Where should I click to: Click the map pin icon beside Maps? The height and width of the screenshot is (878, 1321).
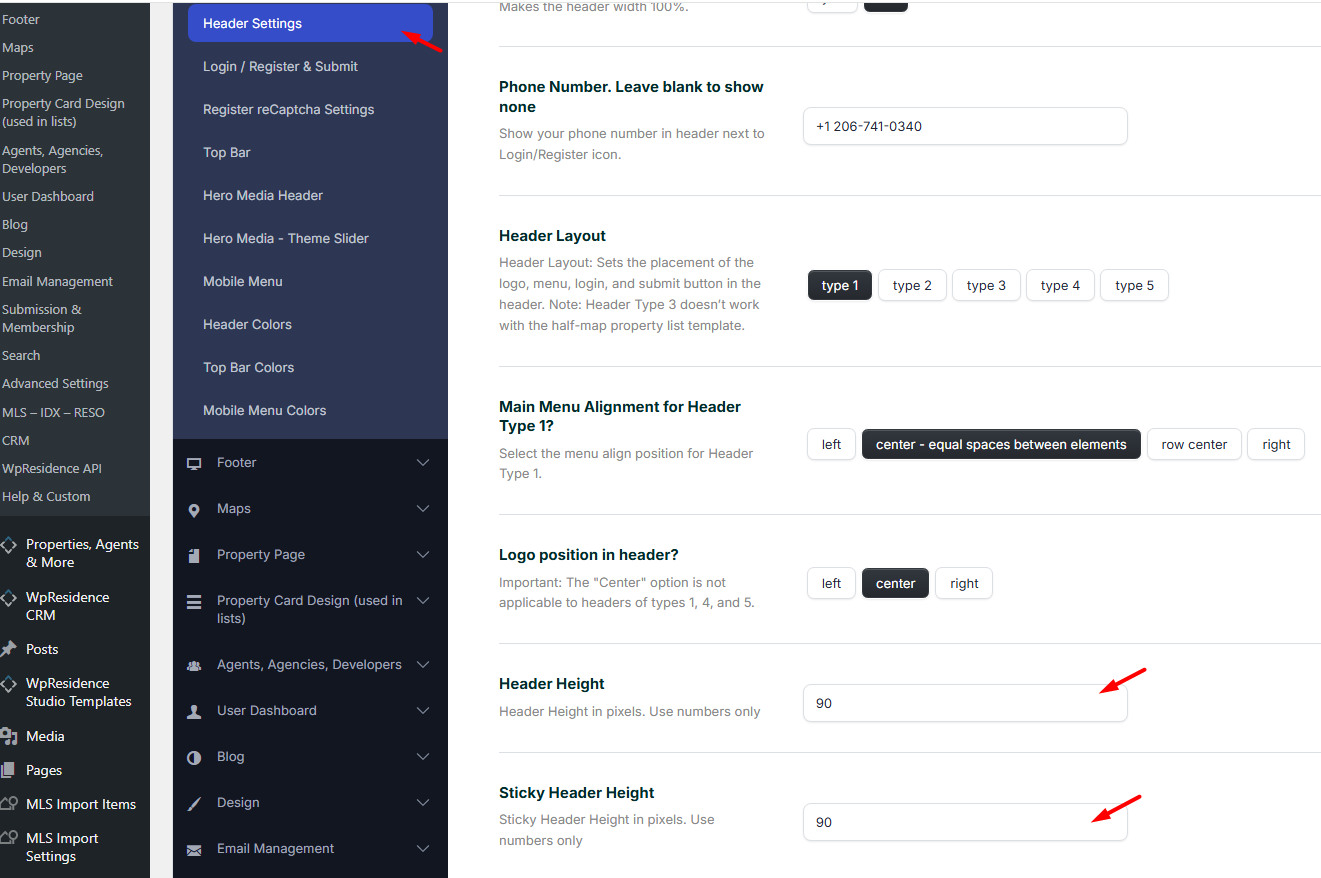(x=194, y=510)
